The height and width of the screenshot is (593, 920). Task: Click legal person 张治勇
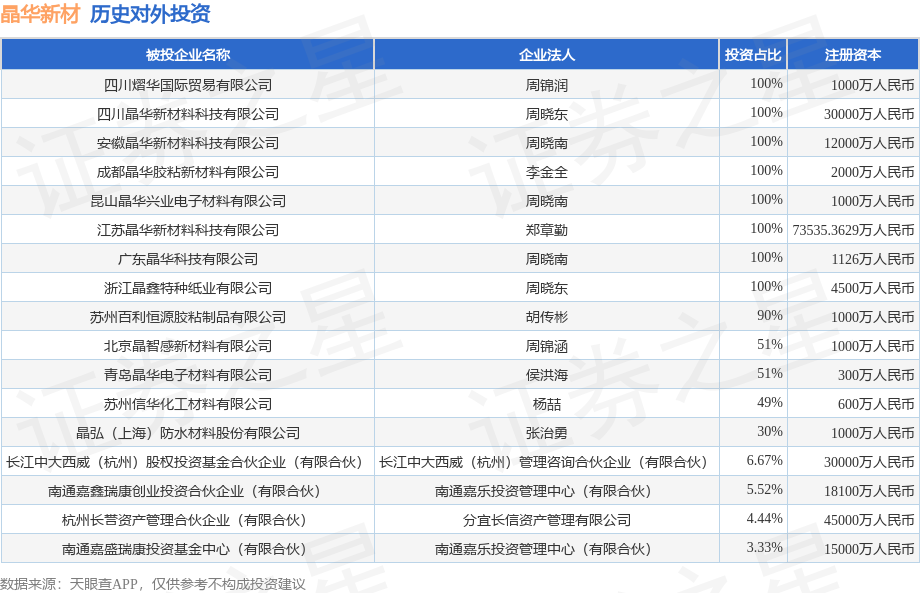tap(546, 433)
